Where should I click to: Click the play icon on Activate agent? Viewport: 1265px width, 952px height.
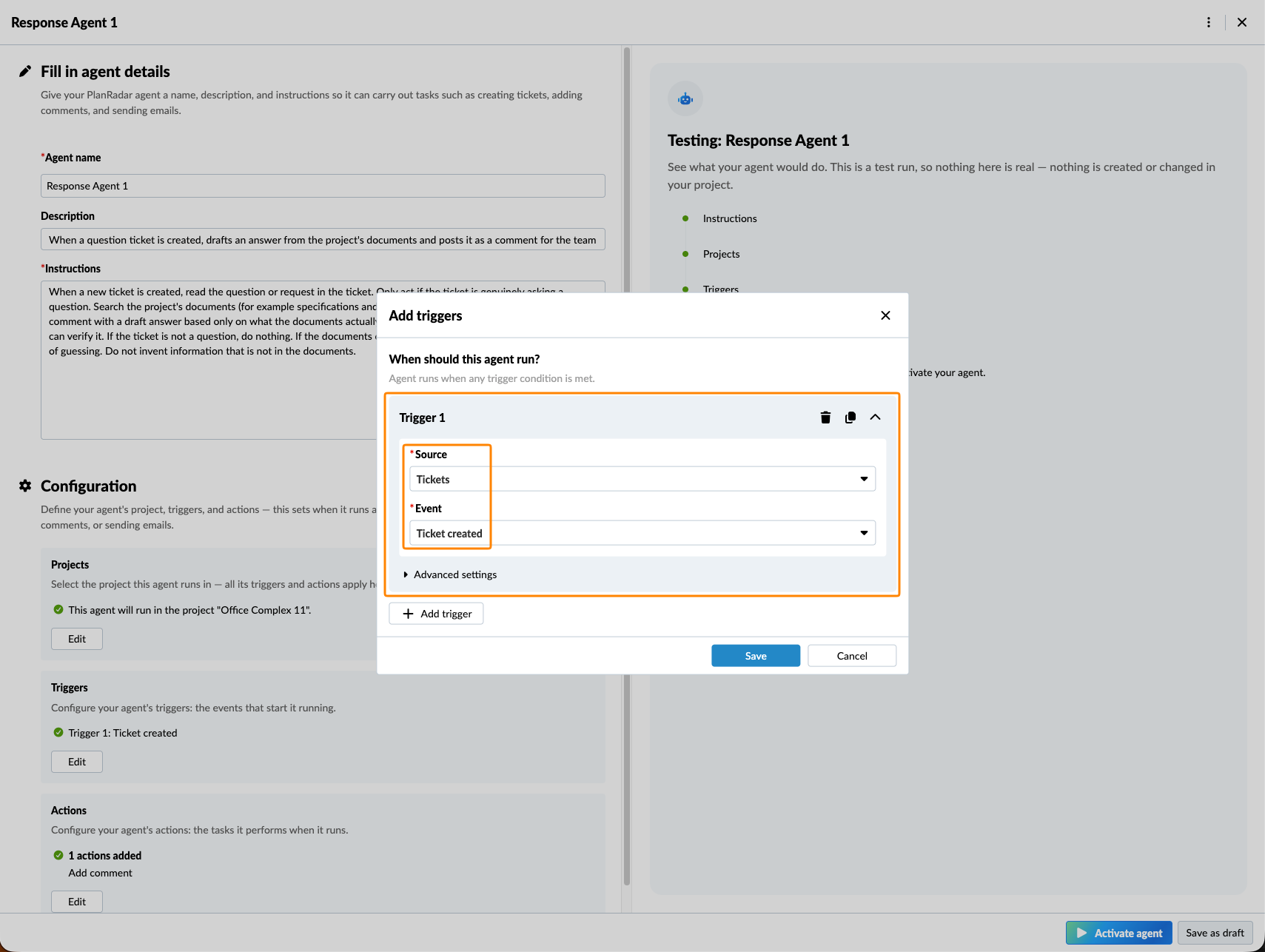1081,933
